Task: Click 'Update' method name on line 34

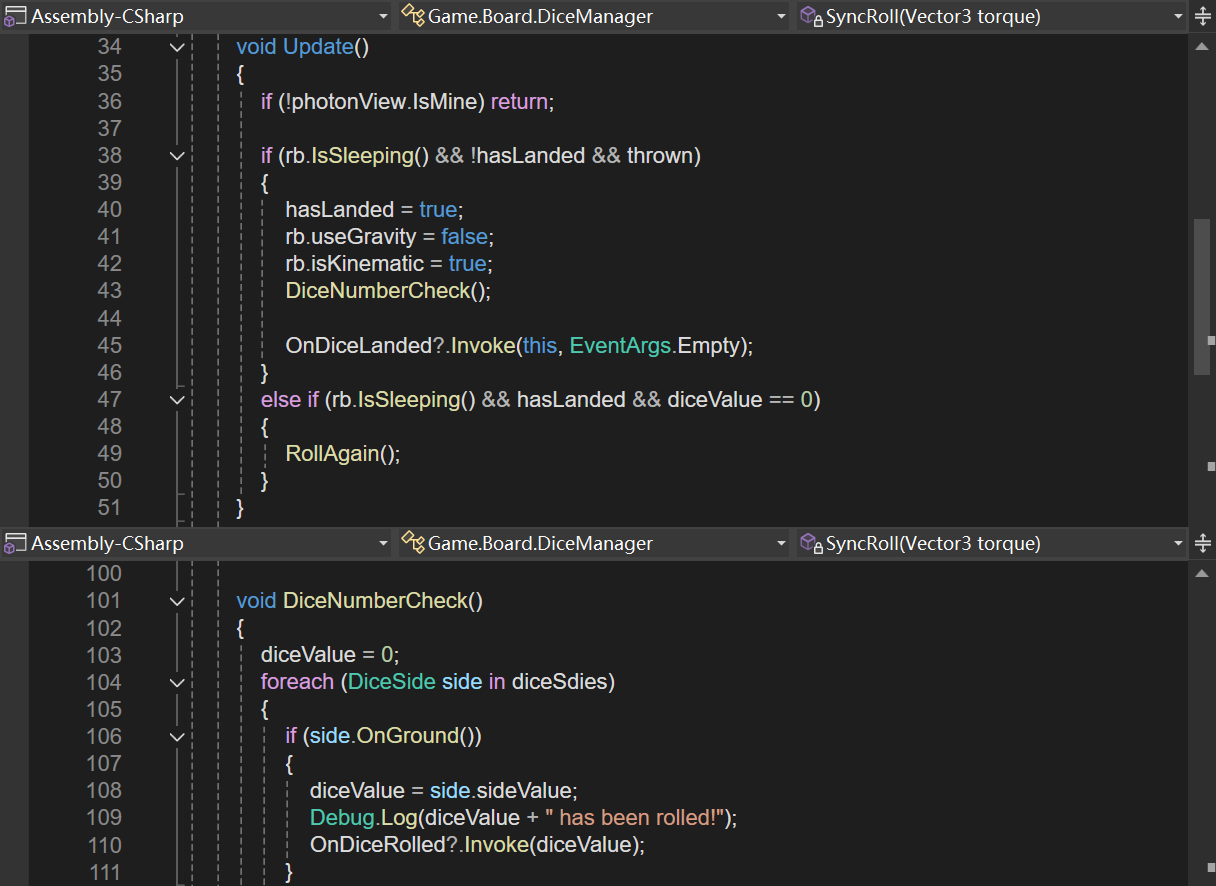Action: pyautogui.click(x=319, y=47)
